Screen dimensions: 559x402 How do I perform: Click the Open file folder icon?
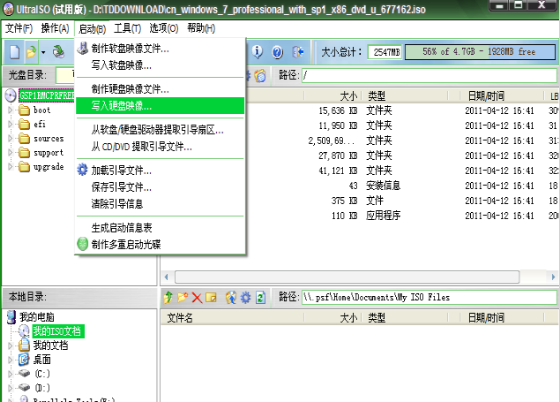31,52
